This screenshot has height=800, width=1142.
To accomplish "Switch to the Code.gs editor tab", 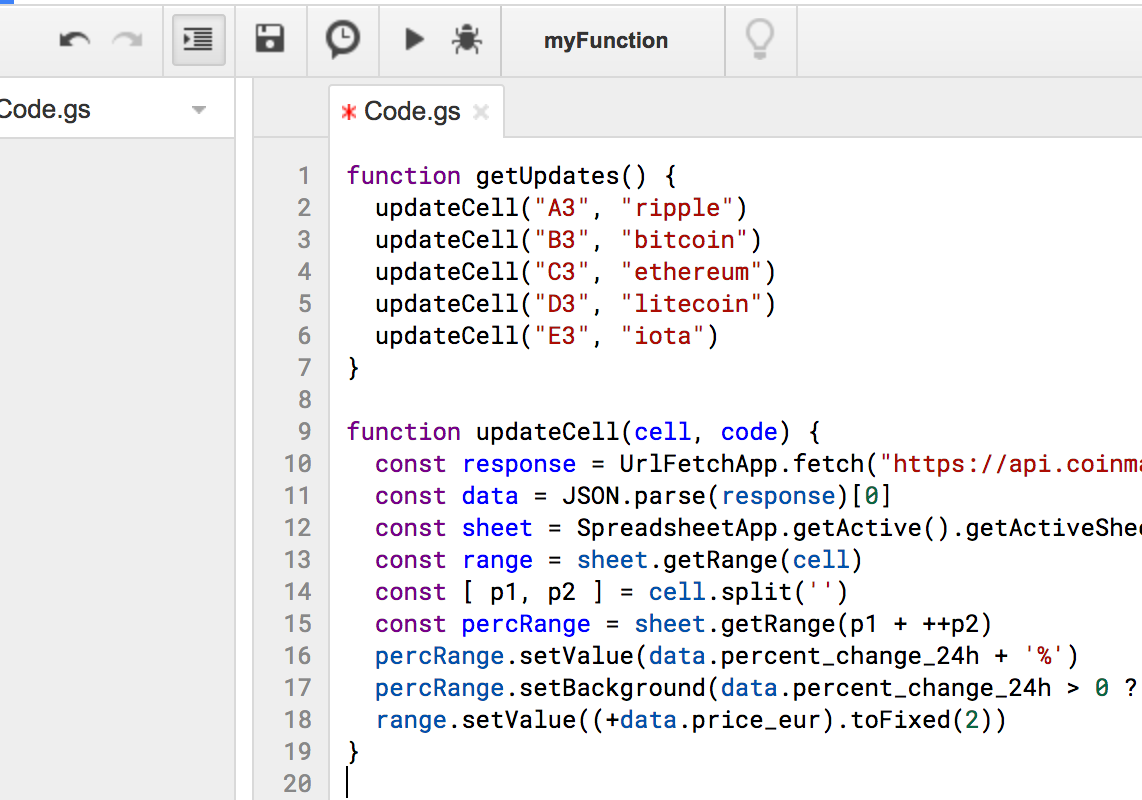I will pyautogui.click(x=411, y=112).
